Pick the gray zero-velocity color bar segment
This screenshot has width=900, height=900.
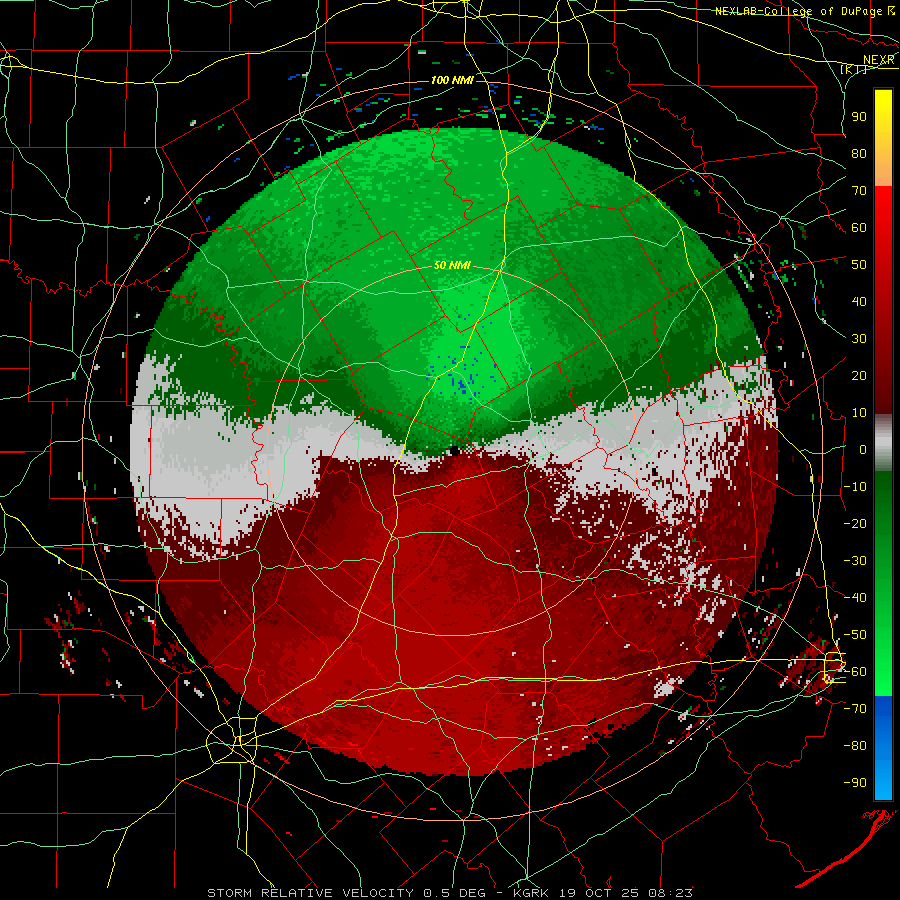[x=883, y=443]
